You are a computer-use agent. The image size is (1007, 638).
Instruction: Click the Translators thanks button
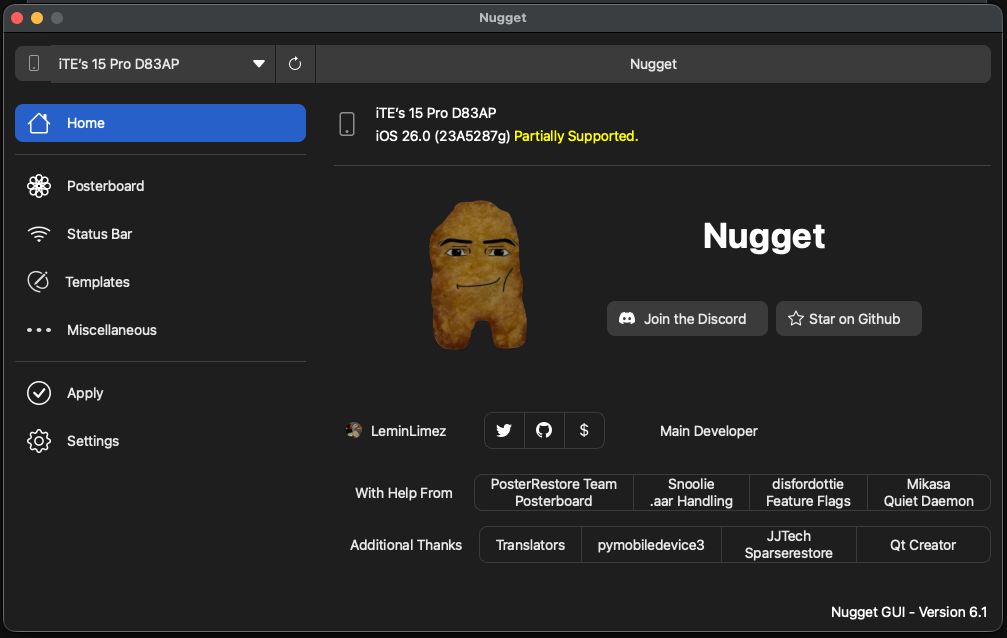(530, 545)
